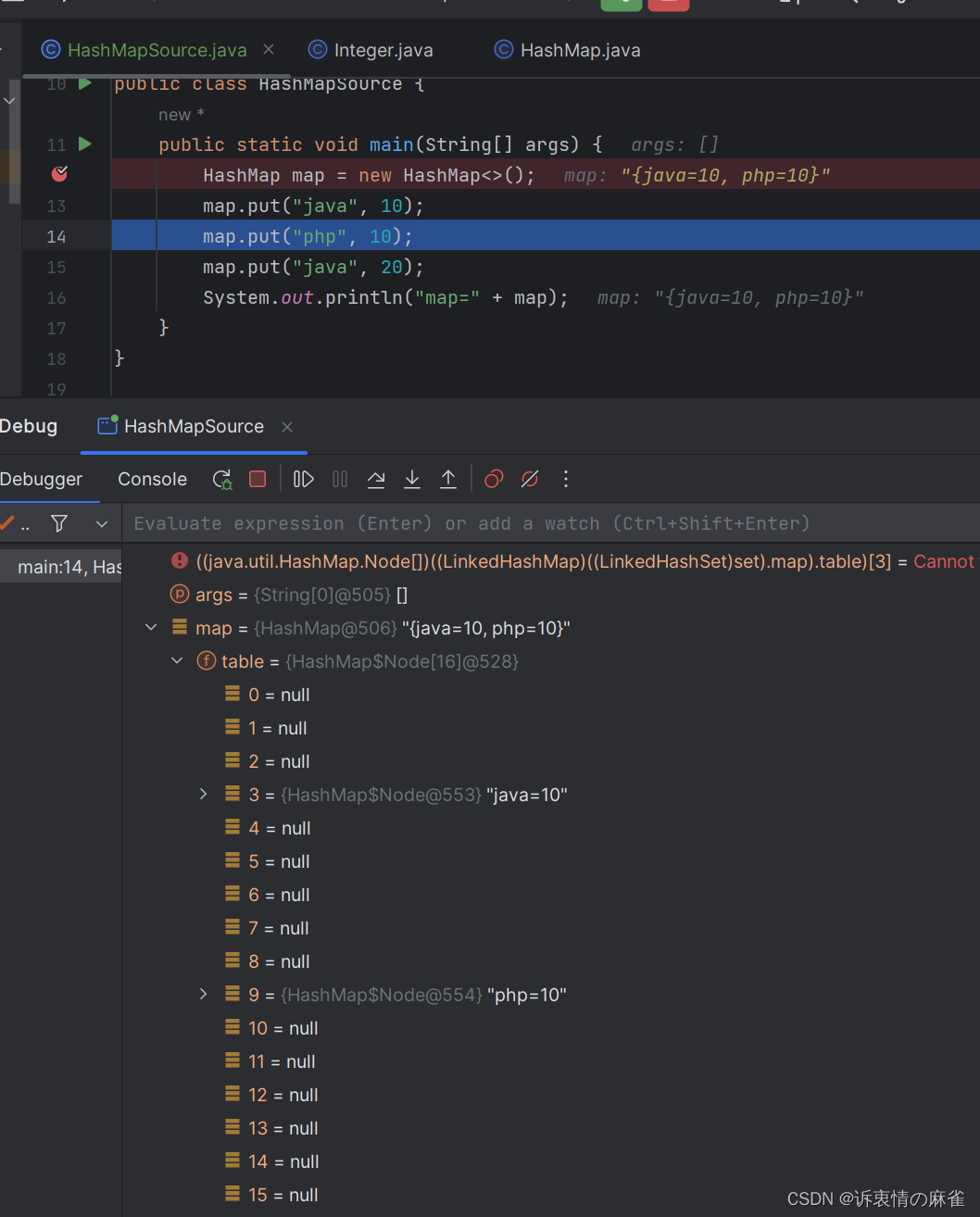Select the main:14 stack frame
980x1217 pixels.
[x=61, y=567]
